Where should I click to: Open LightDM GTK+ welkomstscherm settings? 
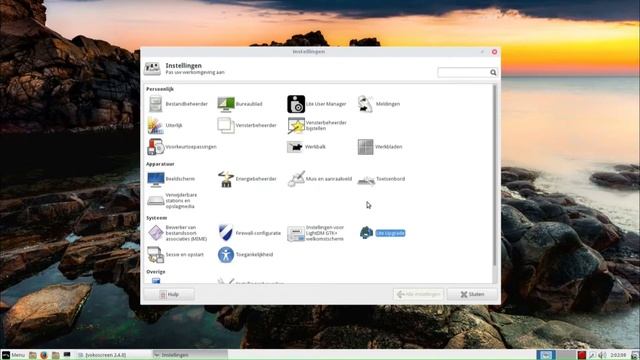click(296, 233)
